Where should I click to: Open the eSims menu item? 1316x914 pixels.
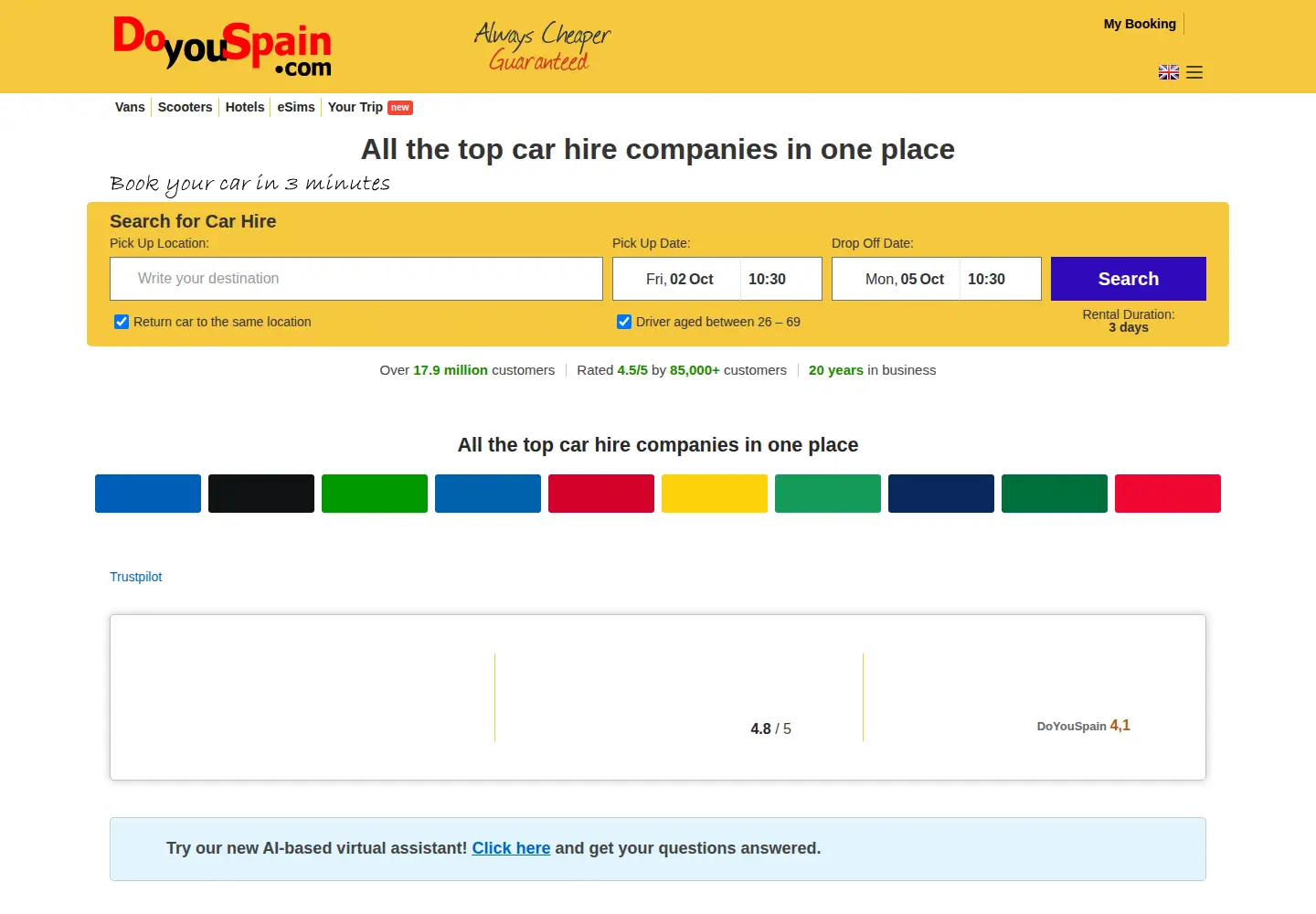point(296,107)
